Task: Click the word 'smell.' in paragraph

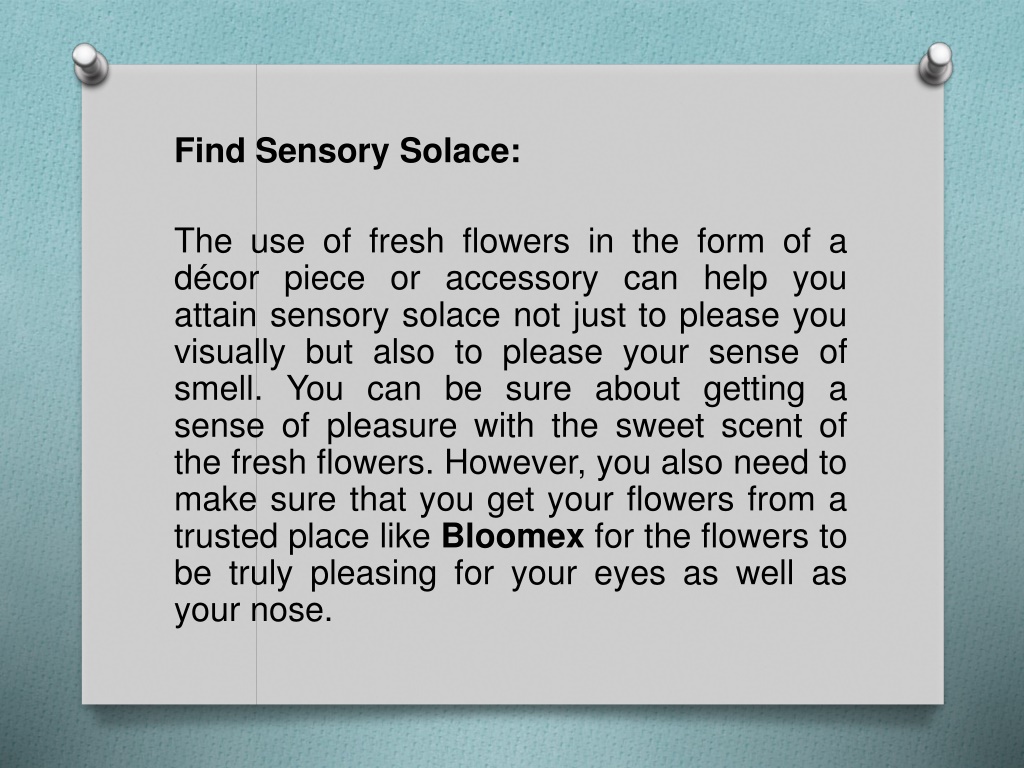Action: point(218,389)
